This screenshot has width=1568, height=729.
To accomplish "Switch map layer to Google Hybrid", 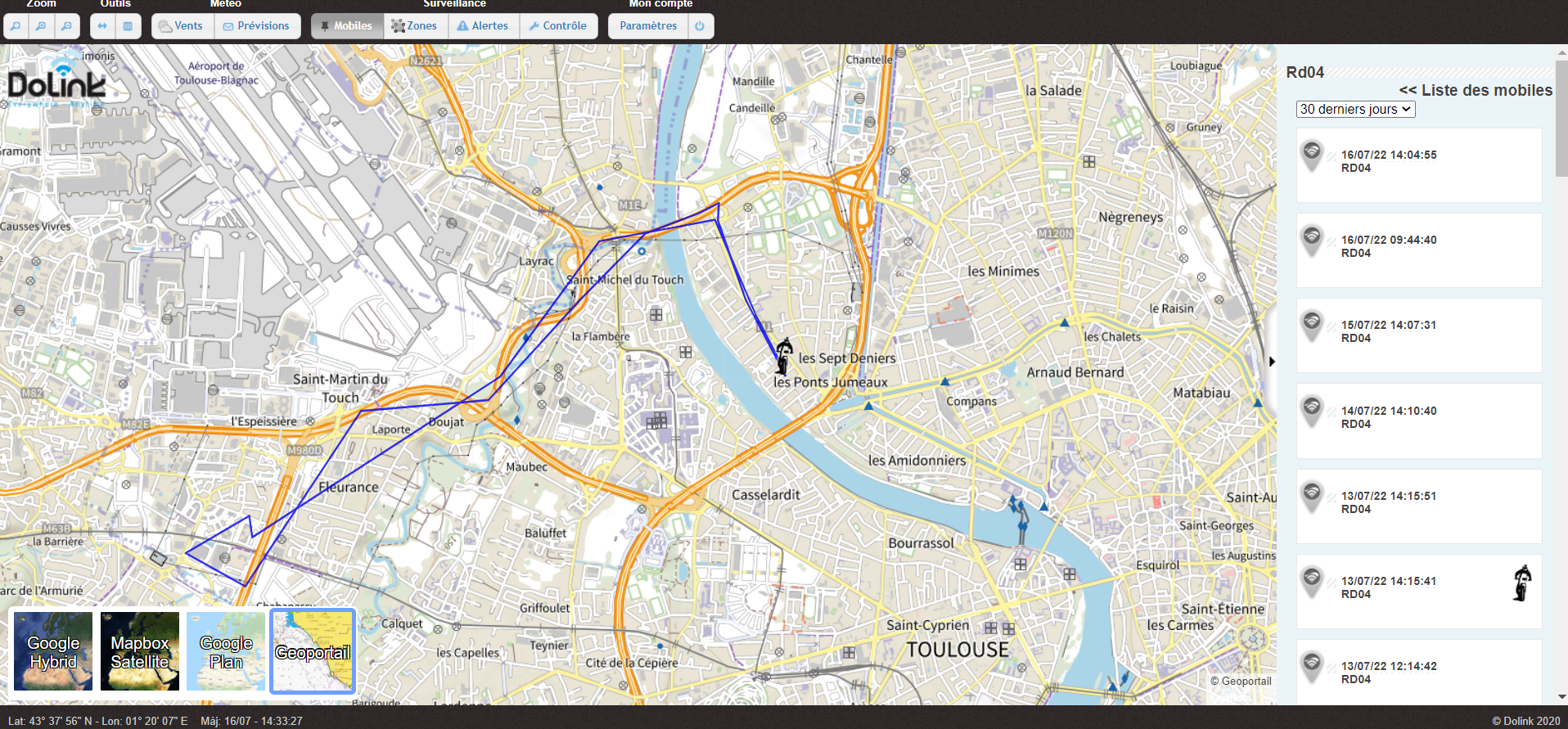I will point(53,651).
